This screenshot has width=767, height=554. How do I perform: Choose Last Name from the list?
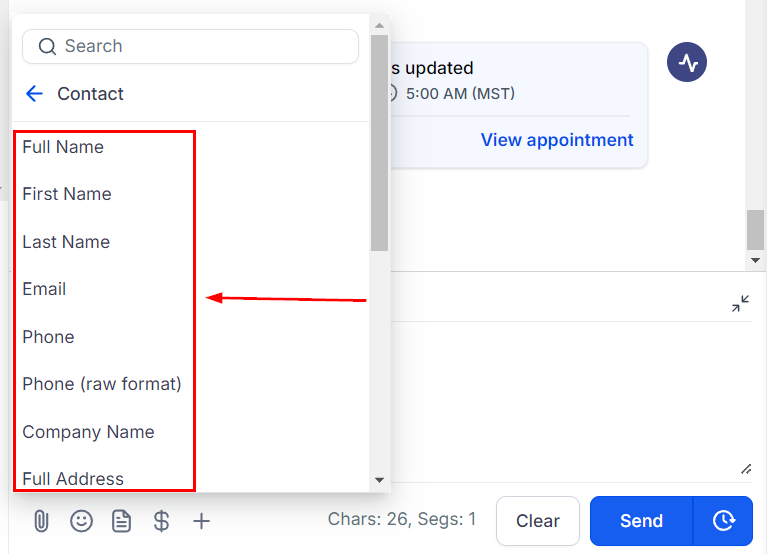click(x=66, y=242)
